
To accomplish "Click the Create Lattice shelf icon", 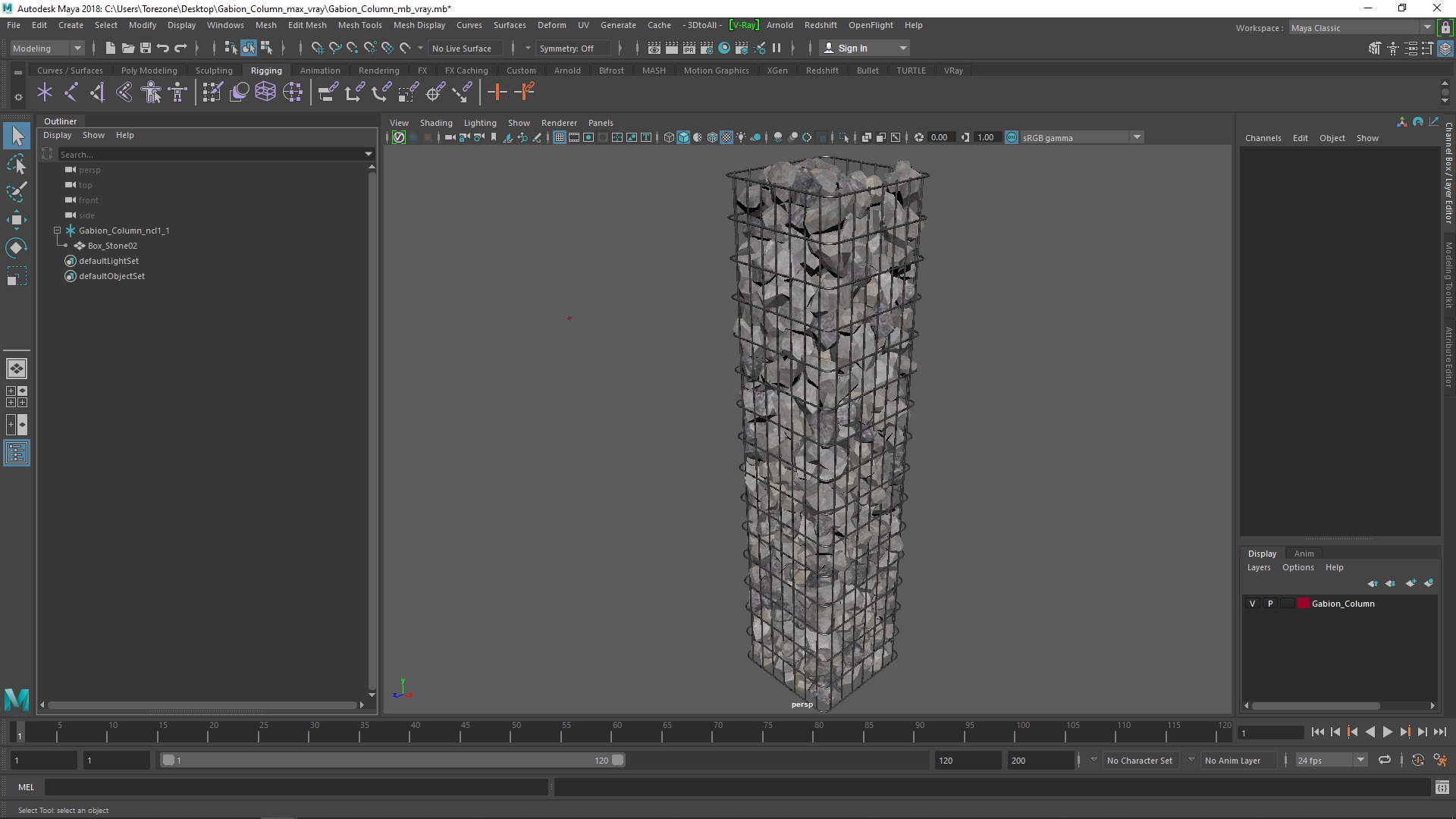I will click(265, 93).
